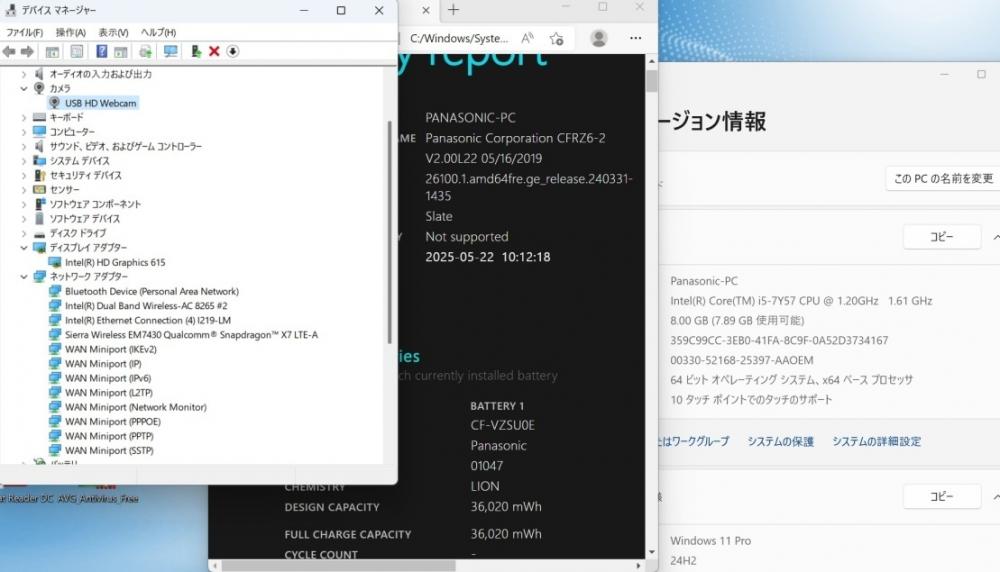
Task: Select WAN Miniport (IKEv2)
Action: (110, 349)
